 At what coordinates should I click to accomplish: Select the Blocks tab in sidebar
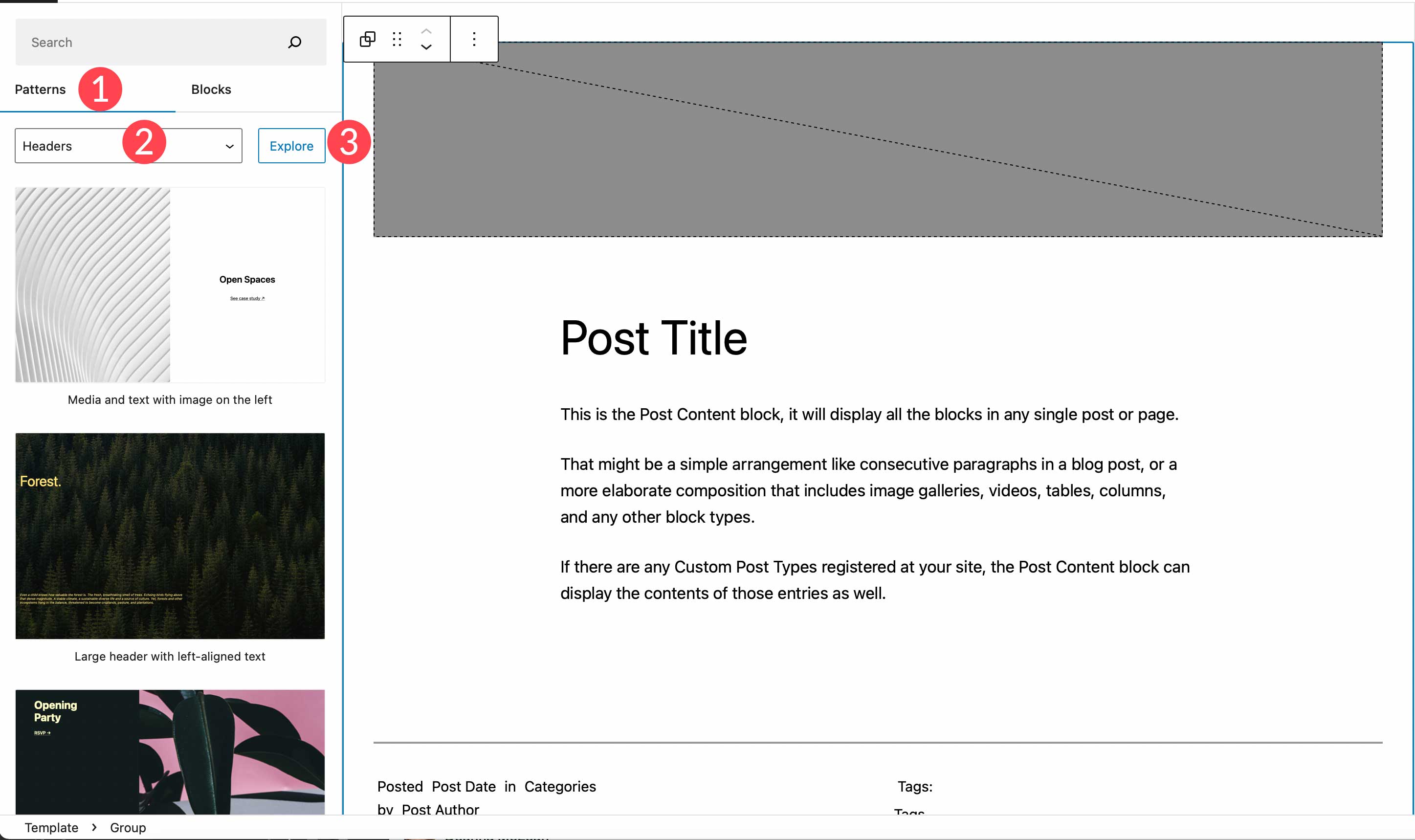coord(211,89)
